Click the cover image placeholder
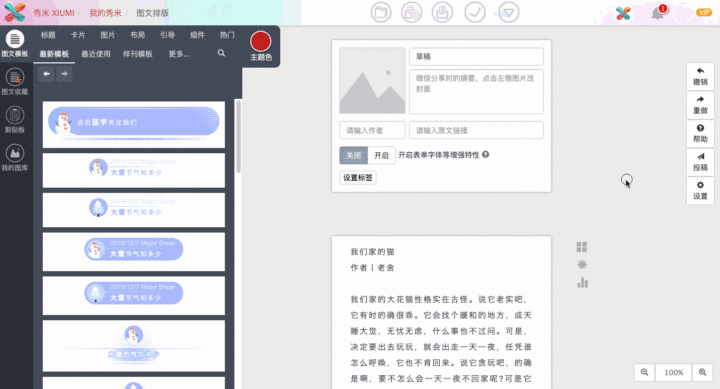This screenshot has width=720, height=389. point(372,80)
